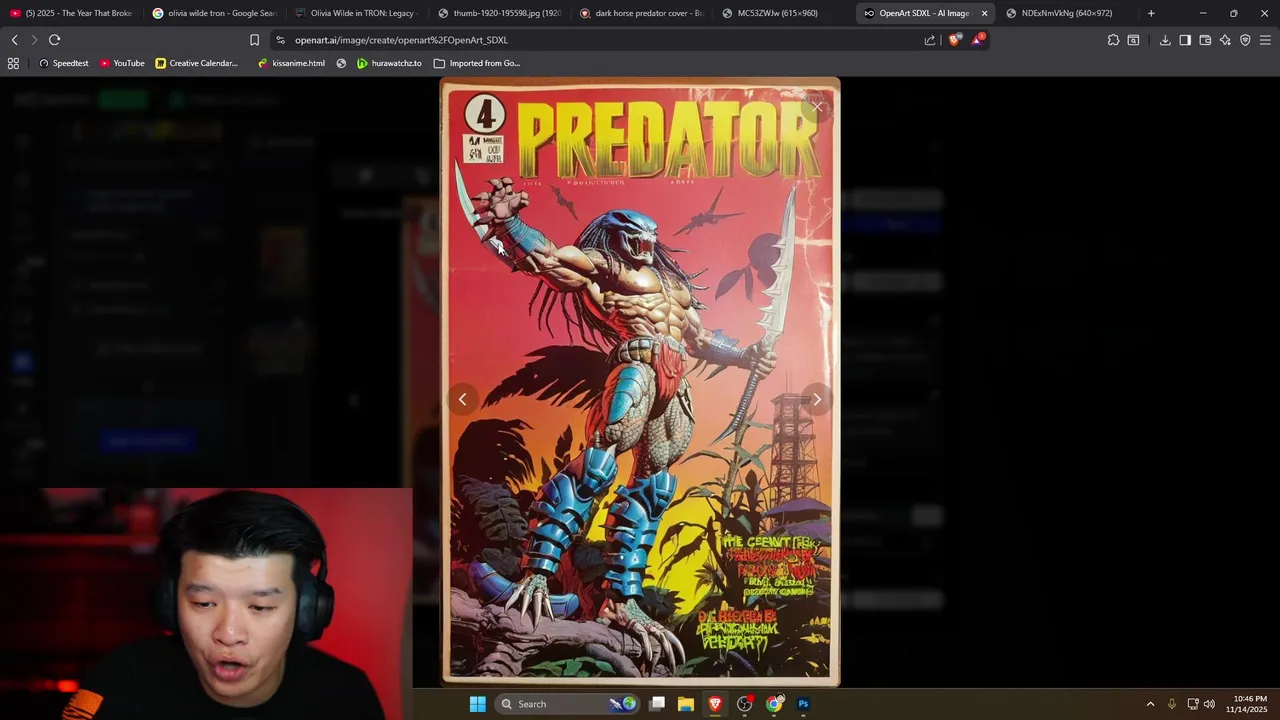Screen dimensions: 1280x720
Task: Open OBS Studio from the taskbar
Action: (x=744, y=704)
